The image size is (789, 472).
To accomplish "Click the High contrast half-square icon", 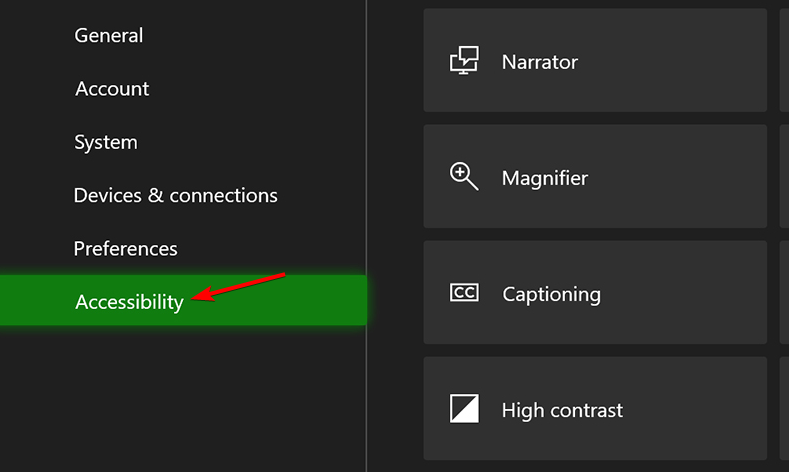I will [464, 409].
